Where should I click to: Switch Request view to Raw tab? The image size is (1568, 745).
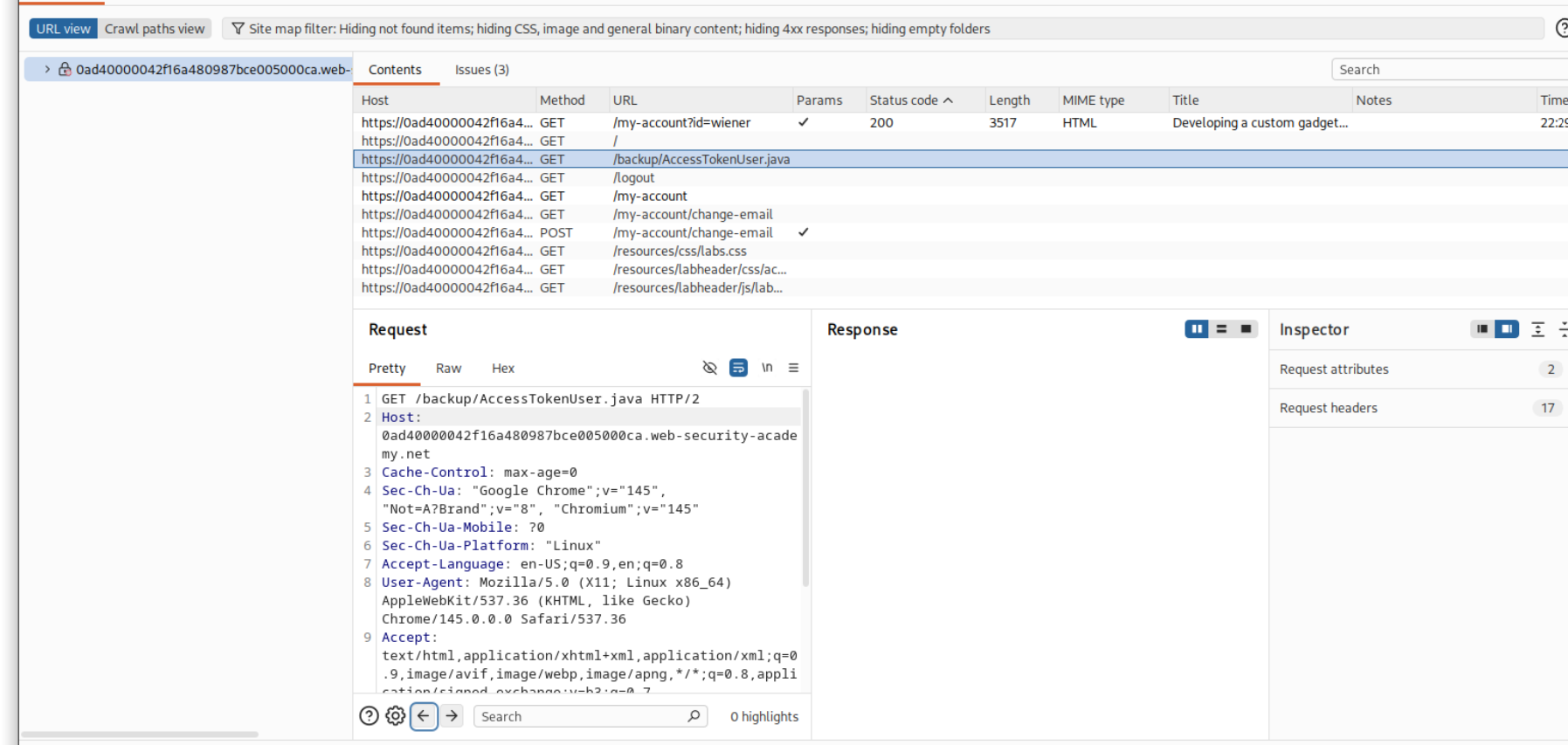[448, 369]
